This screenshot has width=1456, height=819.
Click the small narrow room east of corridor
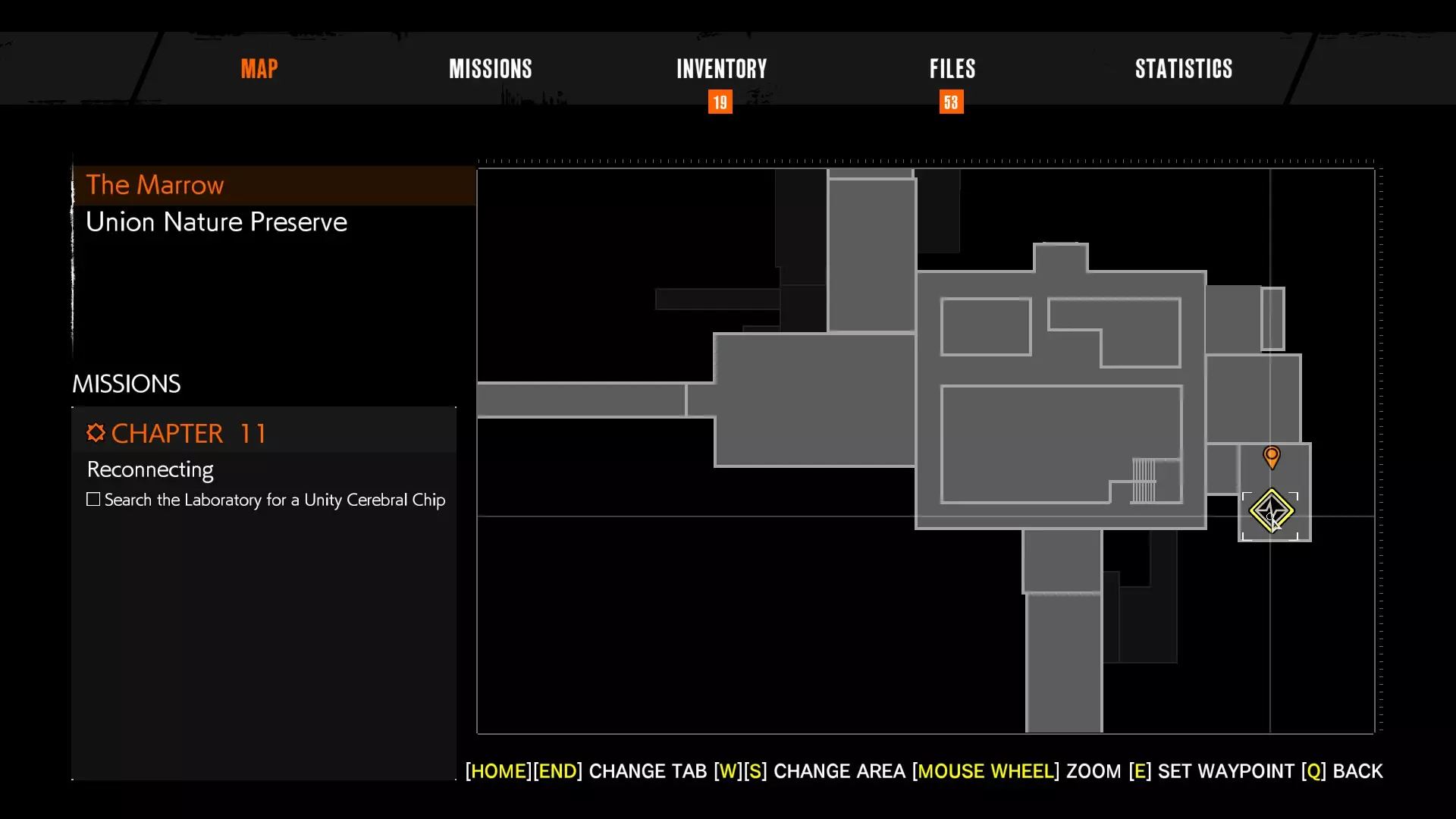click(1272, 318)
